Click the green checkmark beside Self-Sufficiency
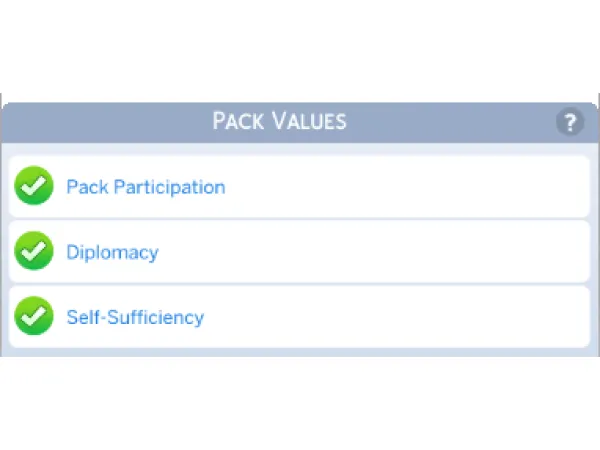This screenshot has width=600, height=450. (34, 317)
